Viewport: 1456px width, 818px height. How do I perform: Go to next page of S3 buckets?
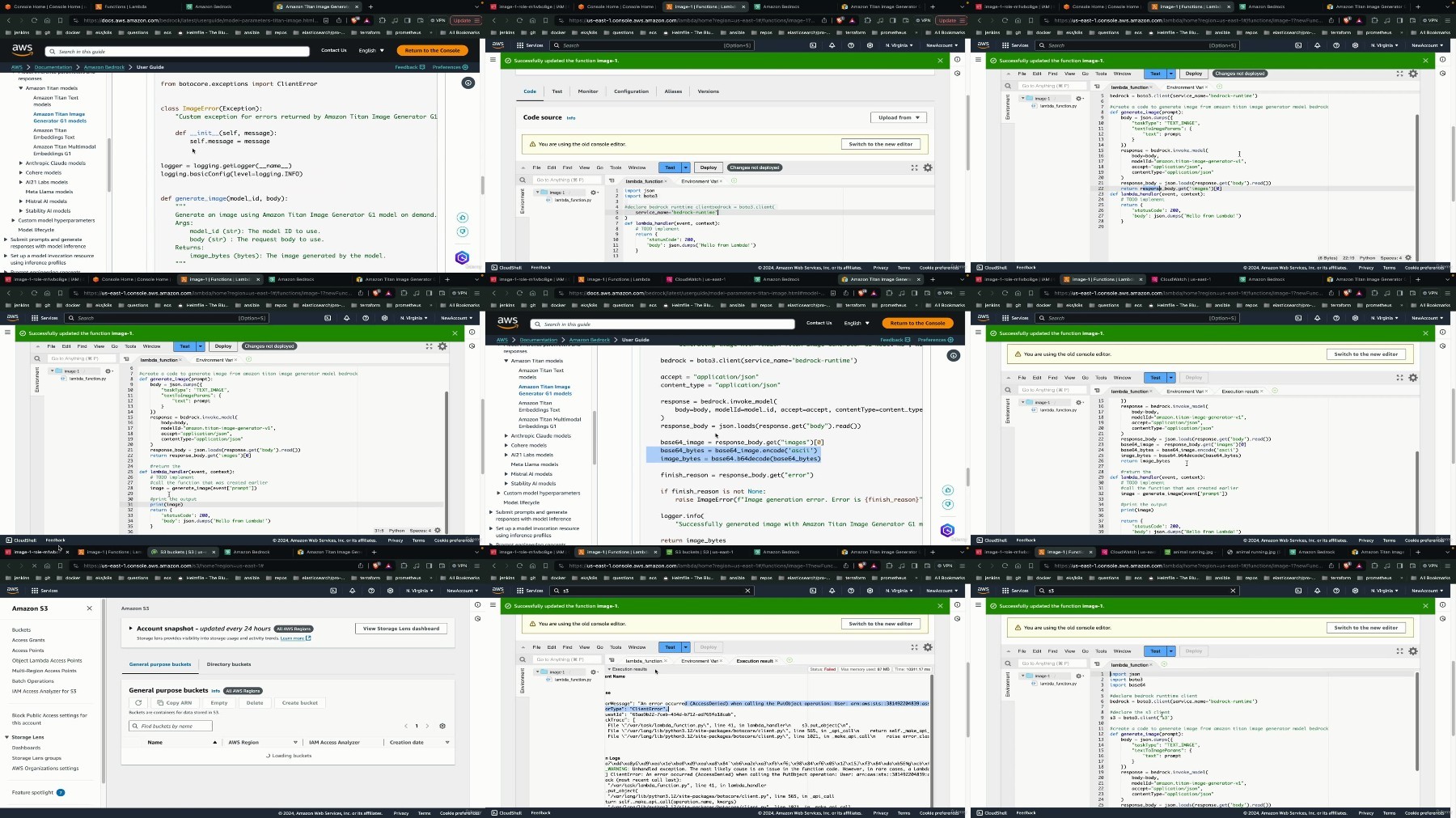click(x=428, y=726)
